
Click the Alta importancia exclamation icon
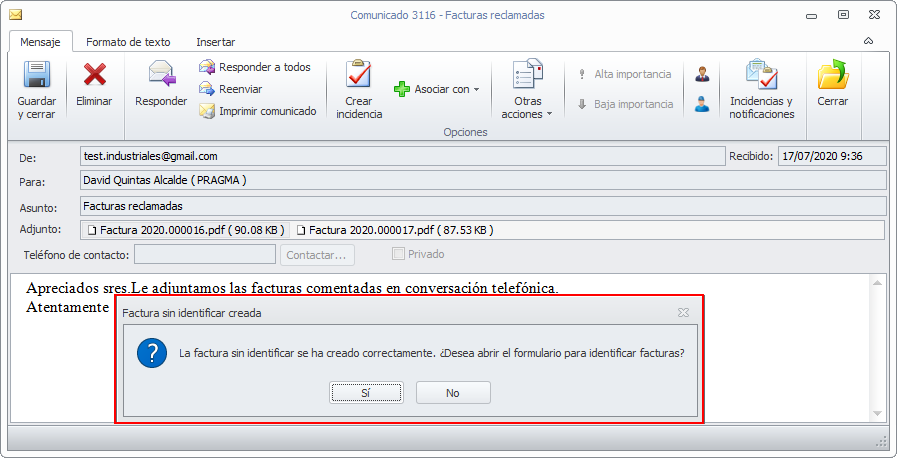point(582,74)
